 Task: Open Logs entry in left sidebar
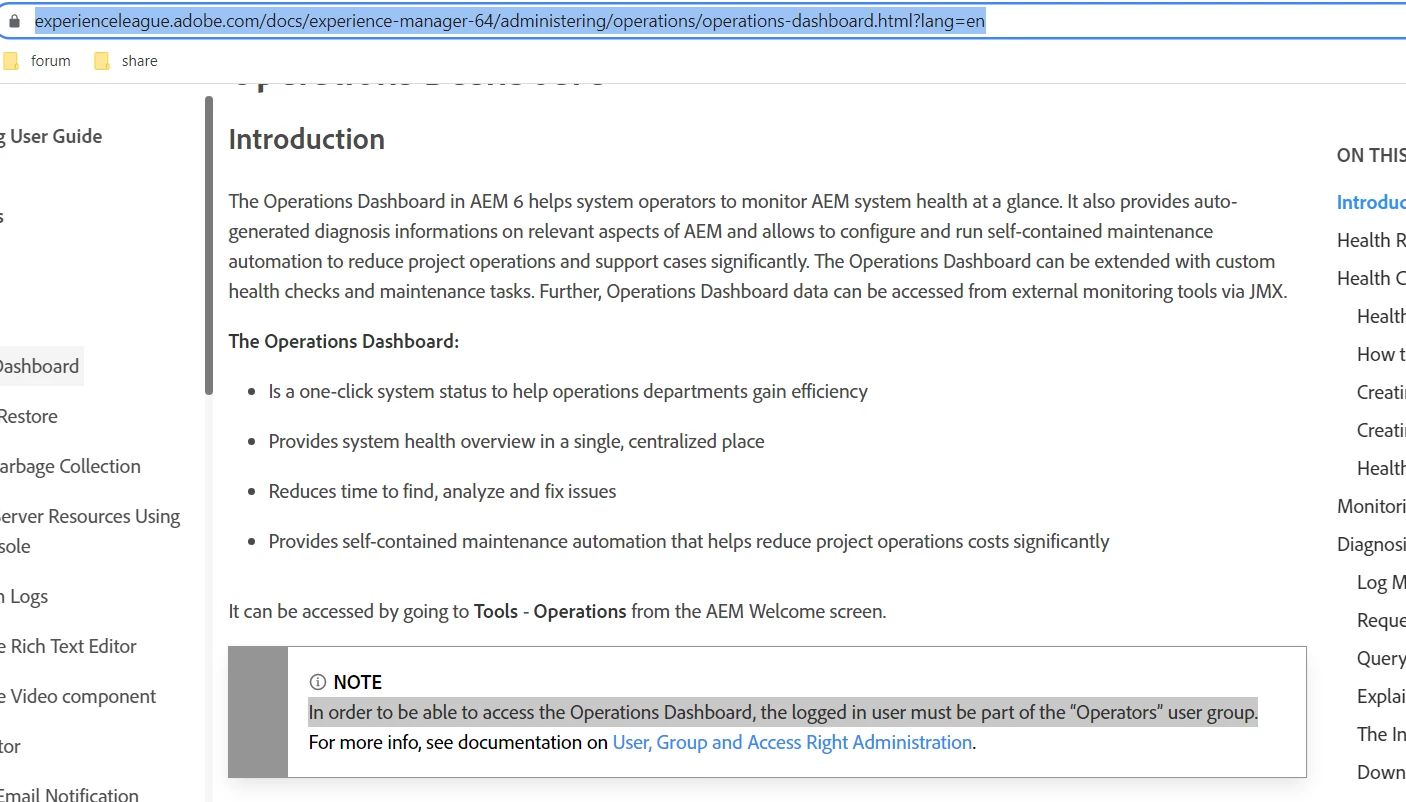coord(23,596)
